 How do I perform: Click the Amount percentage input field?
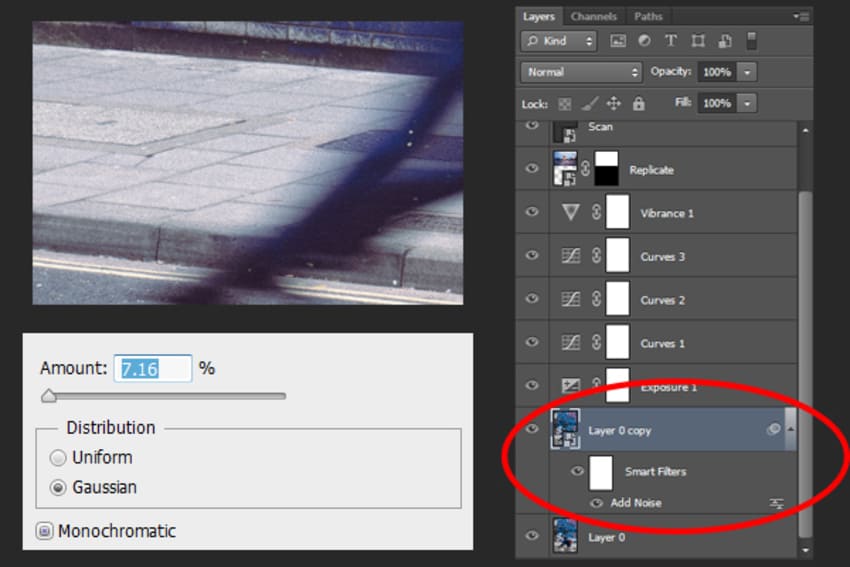pyautogui.click(x=153, y=369)
